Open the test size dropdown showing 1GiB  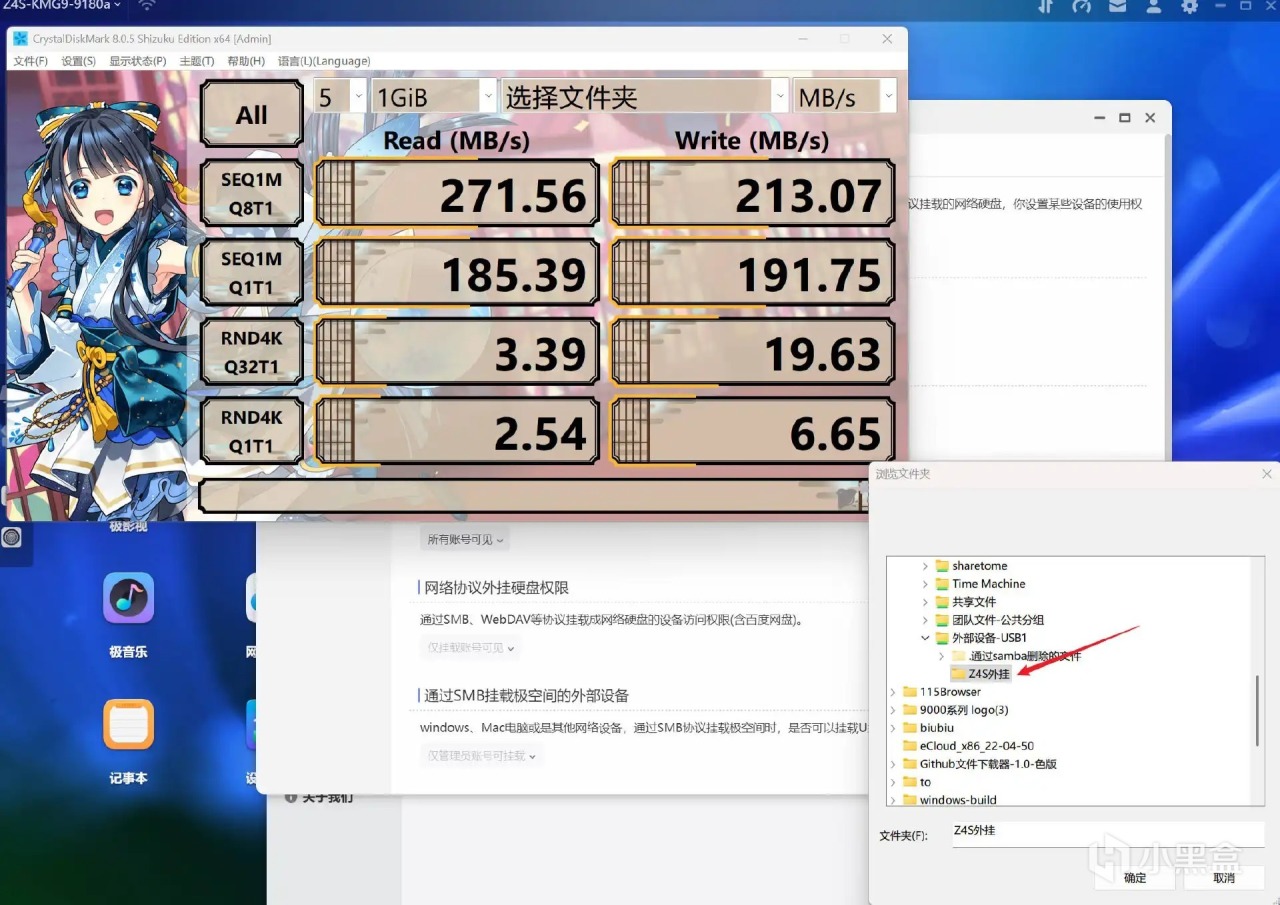[434, 97]
